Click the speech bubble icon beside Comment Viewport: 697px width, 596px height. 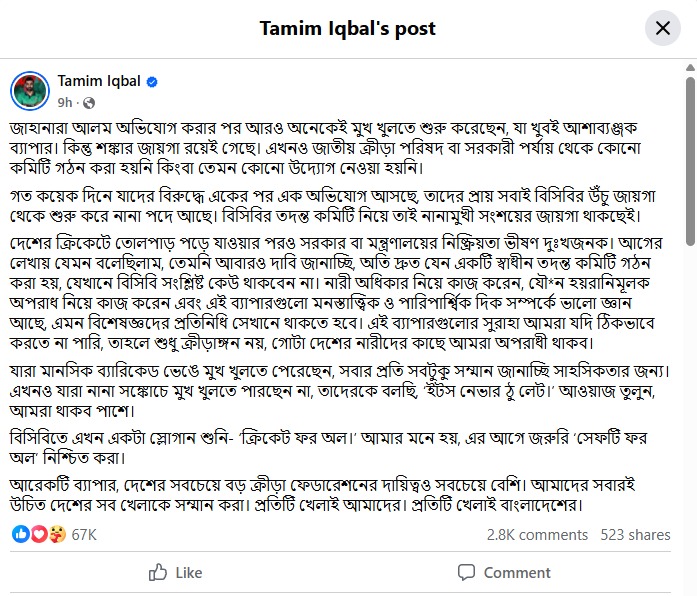(466, 572)
